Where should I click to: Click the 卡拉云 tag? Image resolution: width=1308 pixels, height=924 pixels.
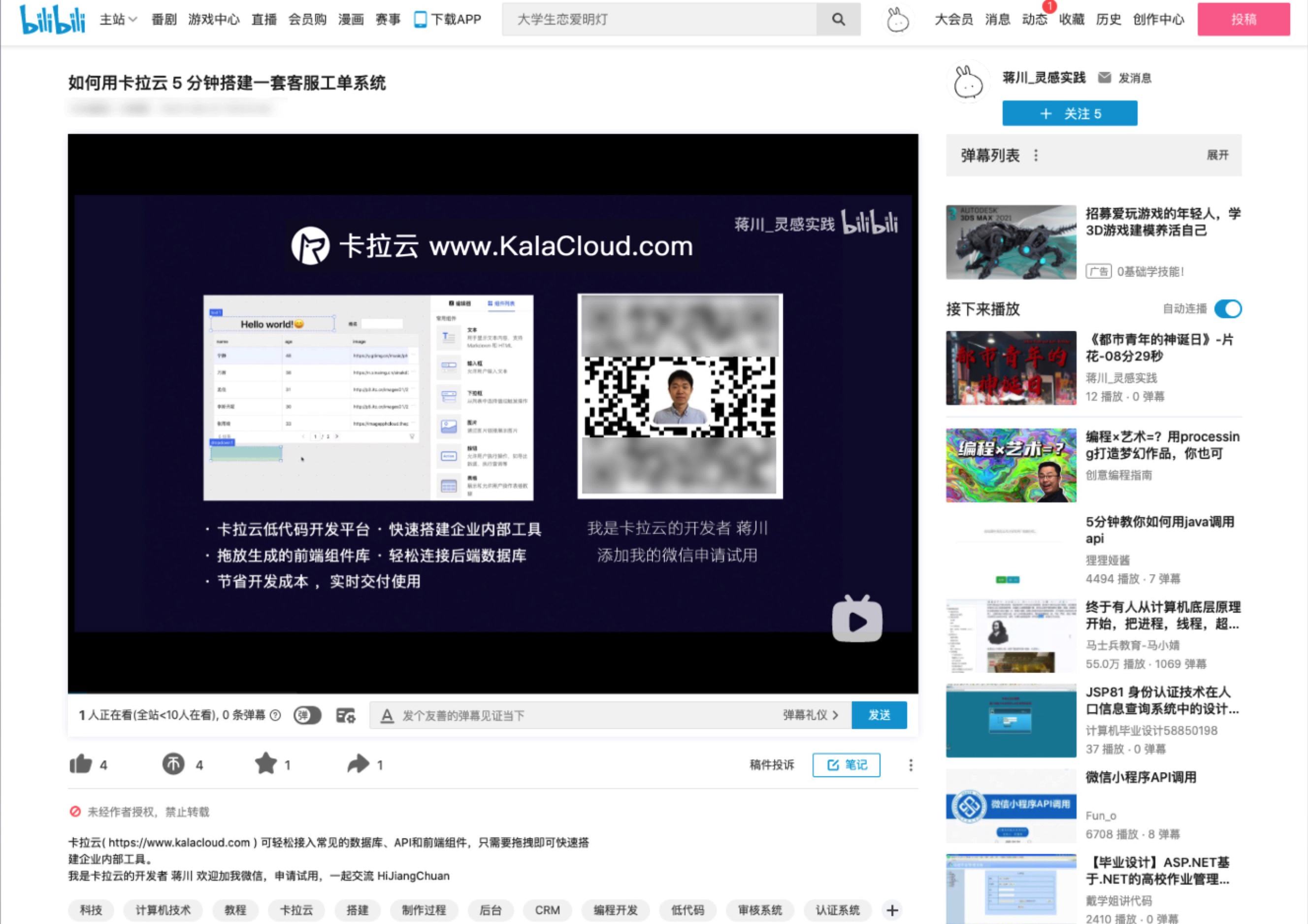point(296,910)
